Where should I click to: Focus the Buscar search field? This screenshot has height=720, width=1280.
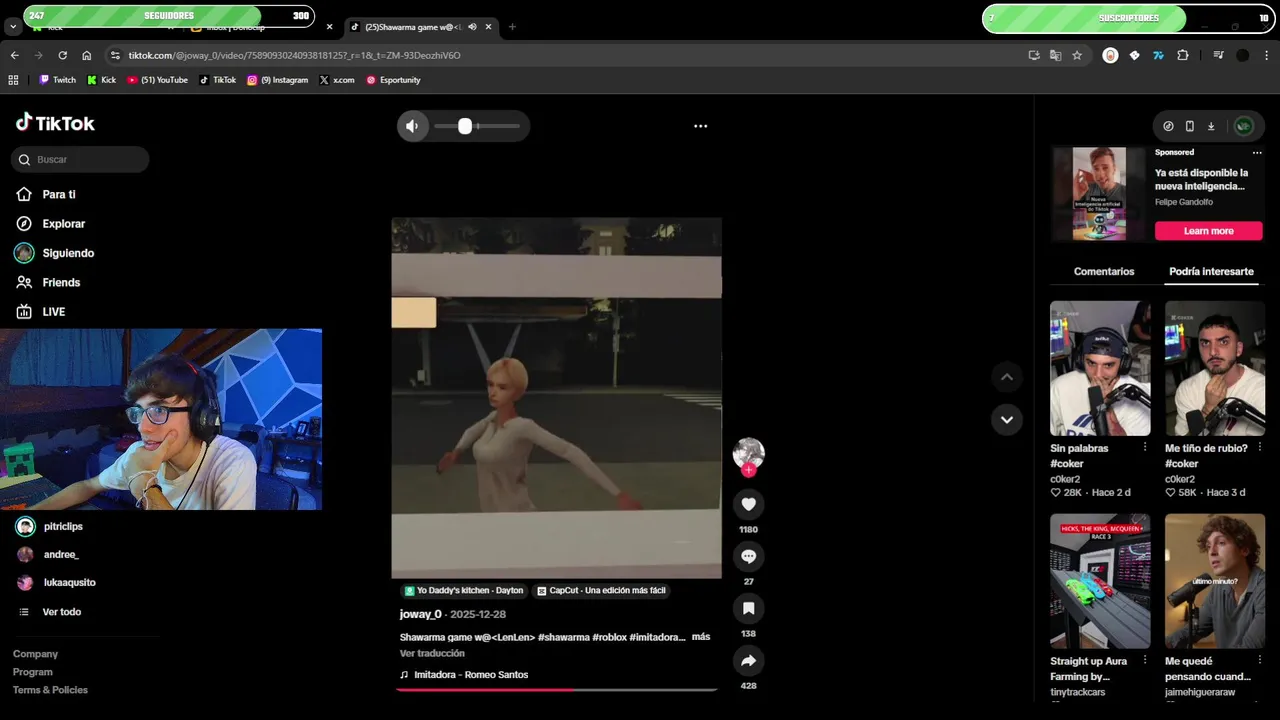[81, 159]
